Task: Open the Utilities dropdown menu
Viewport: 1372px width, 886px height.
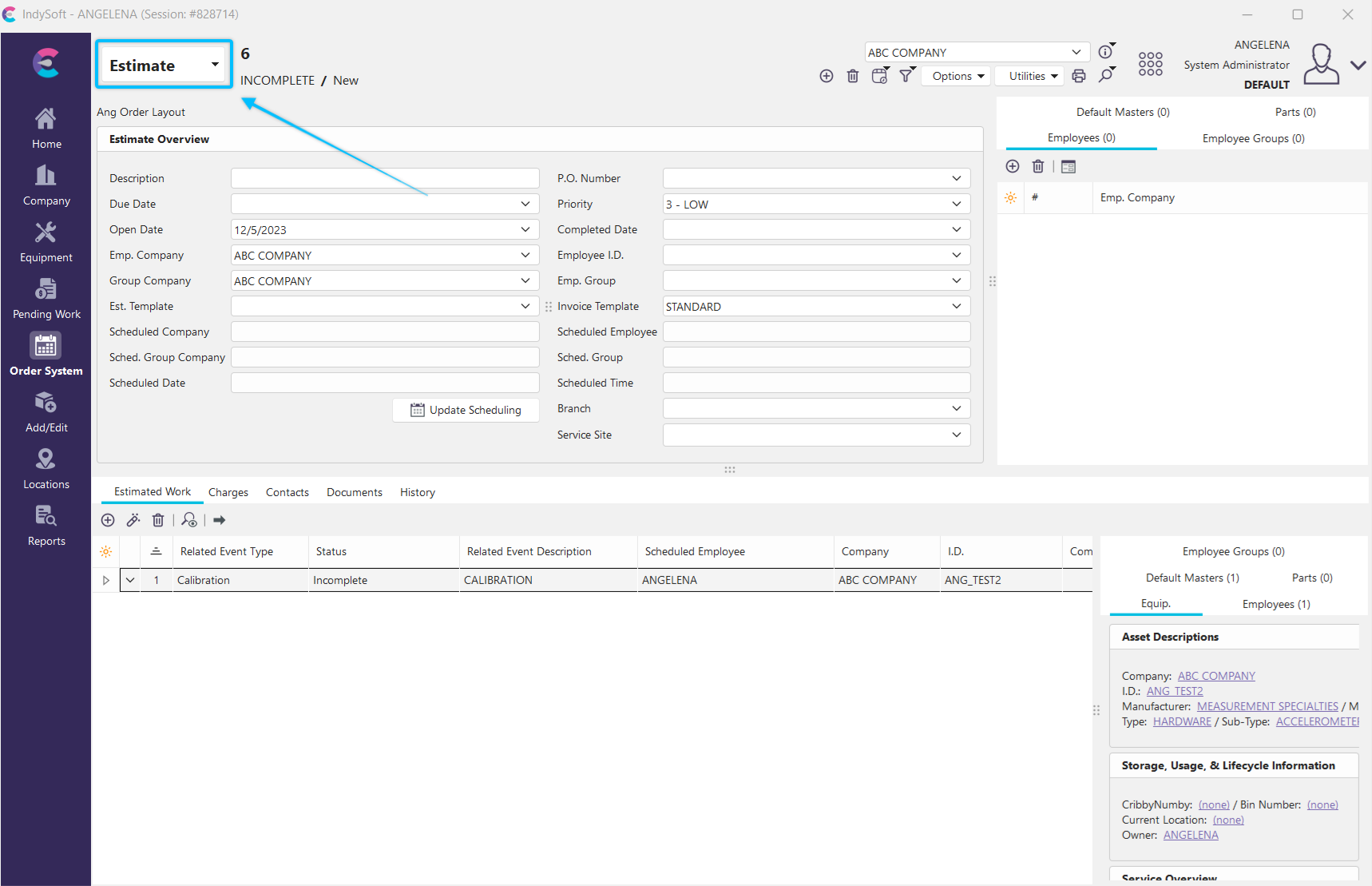Action: click(x=1033, y=76)
